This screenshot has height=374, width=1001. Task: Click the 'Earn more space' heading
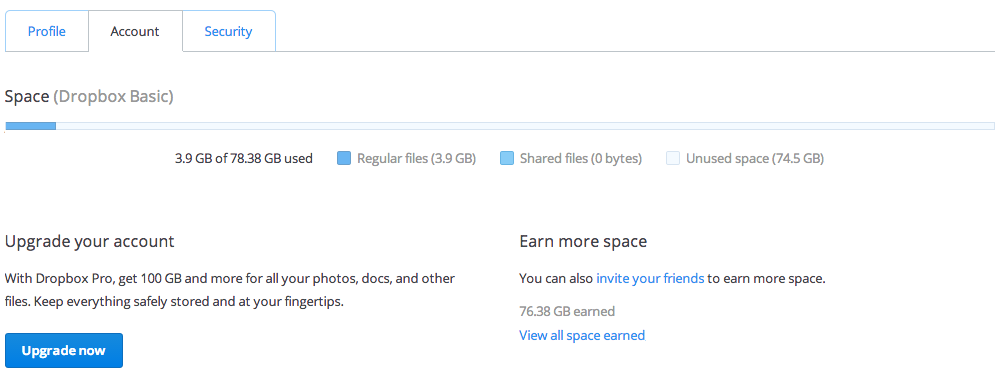point(583,241)
